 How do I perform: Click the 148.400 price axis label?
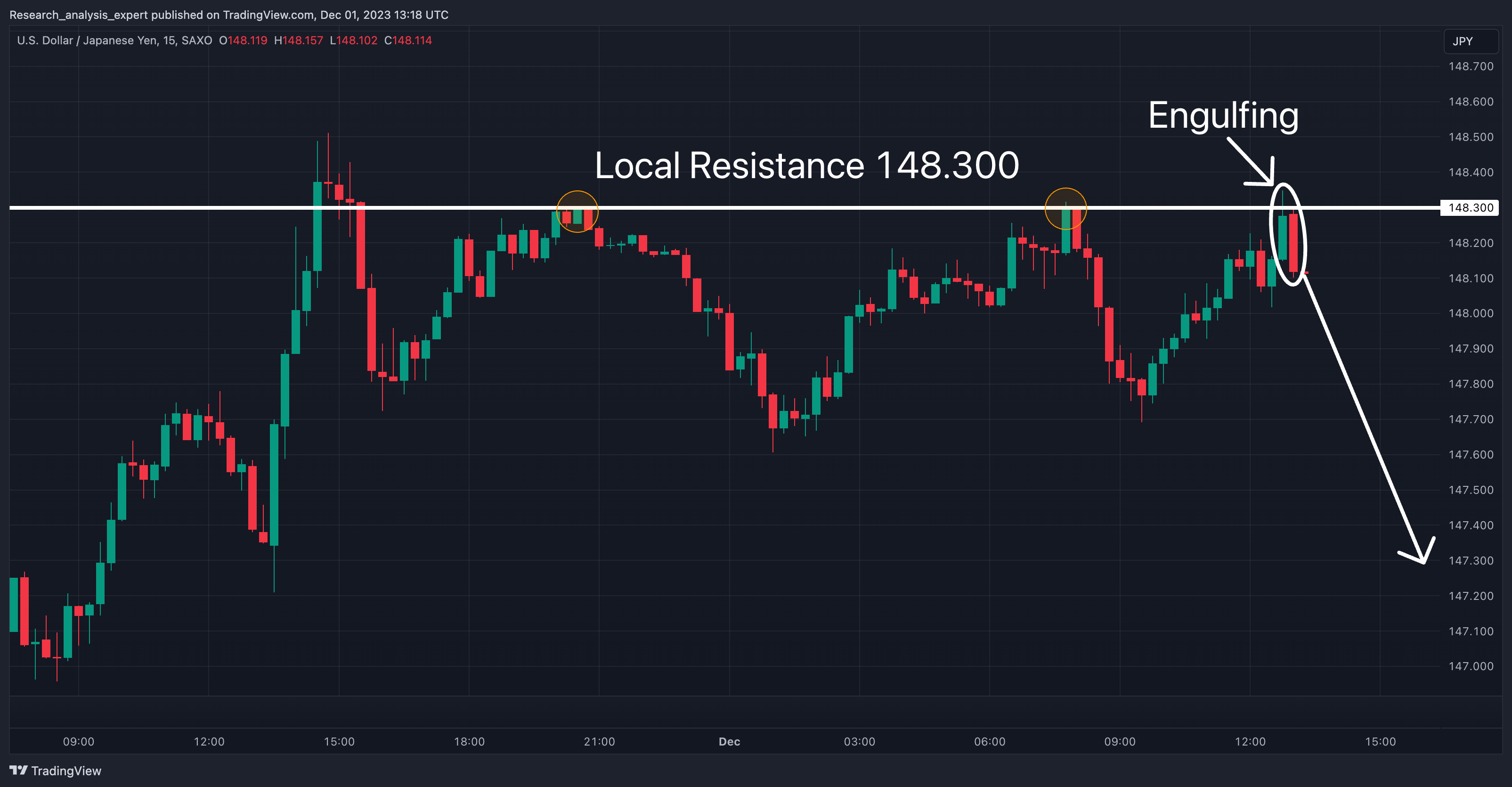click(1471, 172)
